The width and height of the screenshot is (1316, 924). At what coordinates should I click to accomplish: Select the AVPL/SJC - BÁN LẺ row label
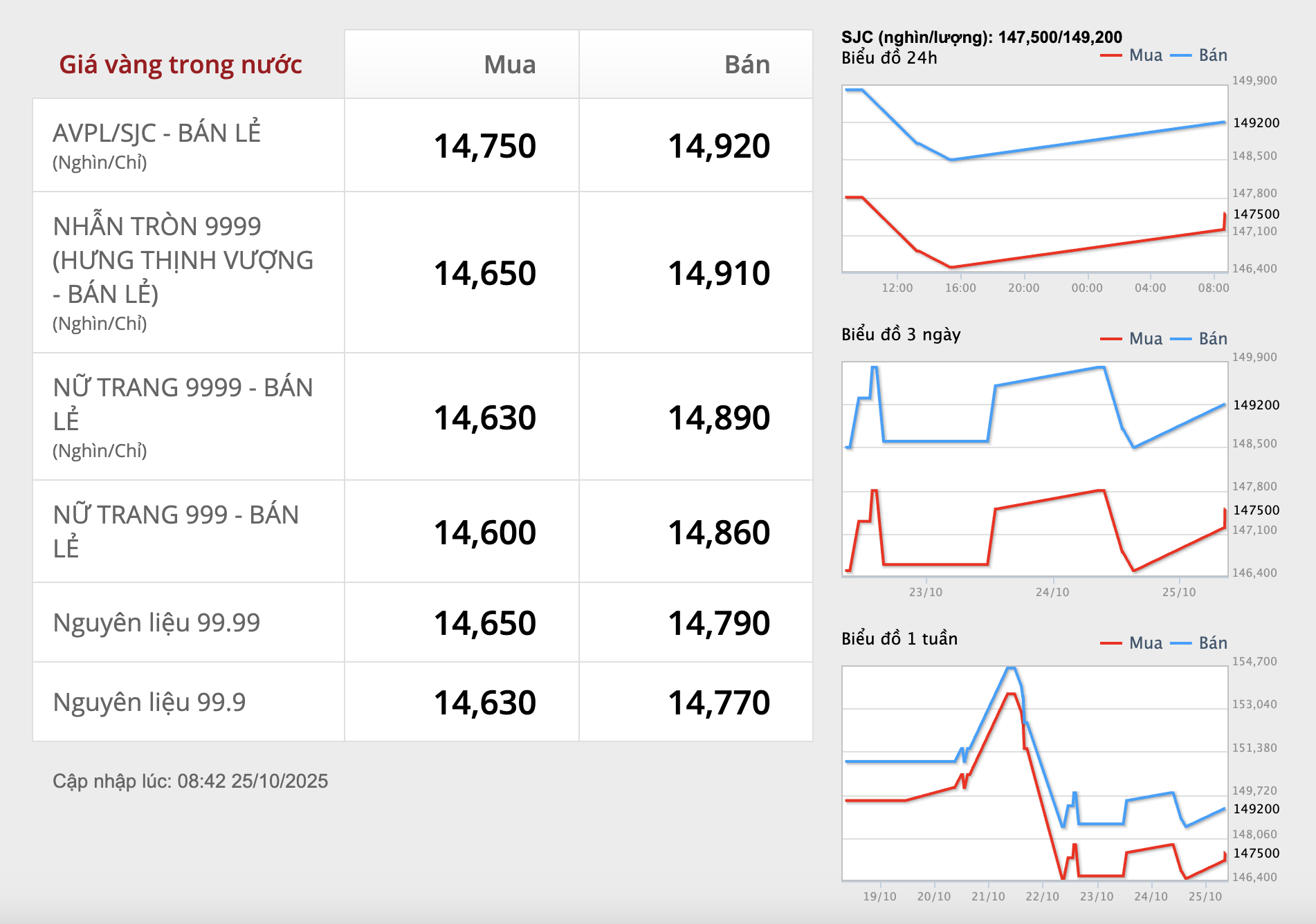click(x=156, y=133)
